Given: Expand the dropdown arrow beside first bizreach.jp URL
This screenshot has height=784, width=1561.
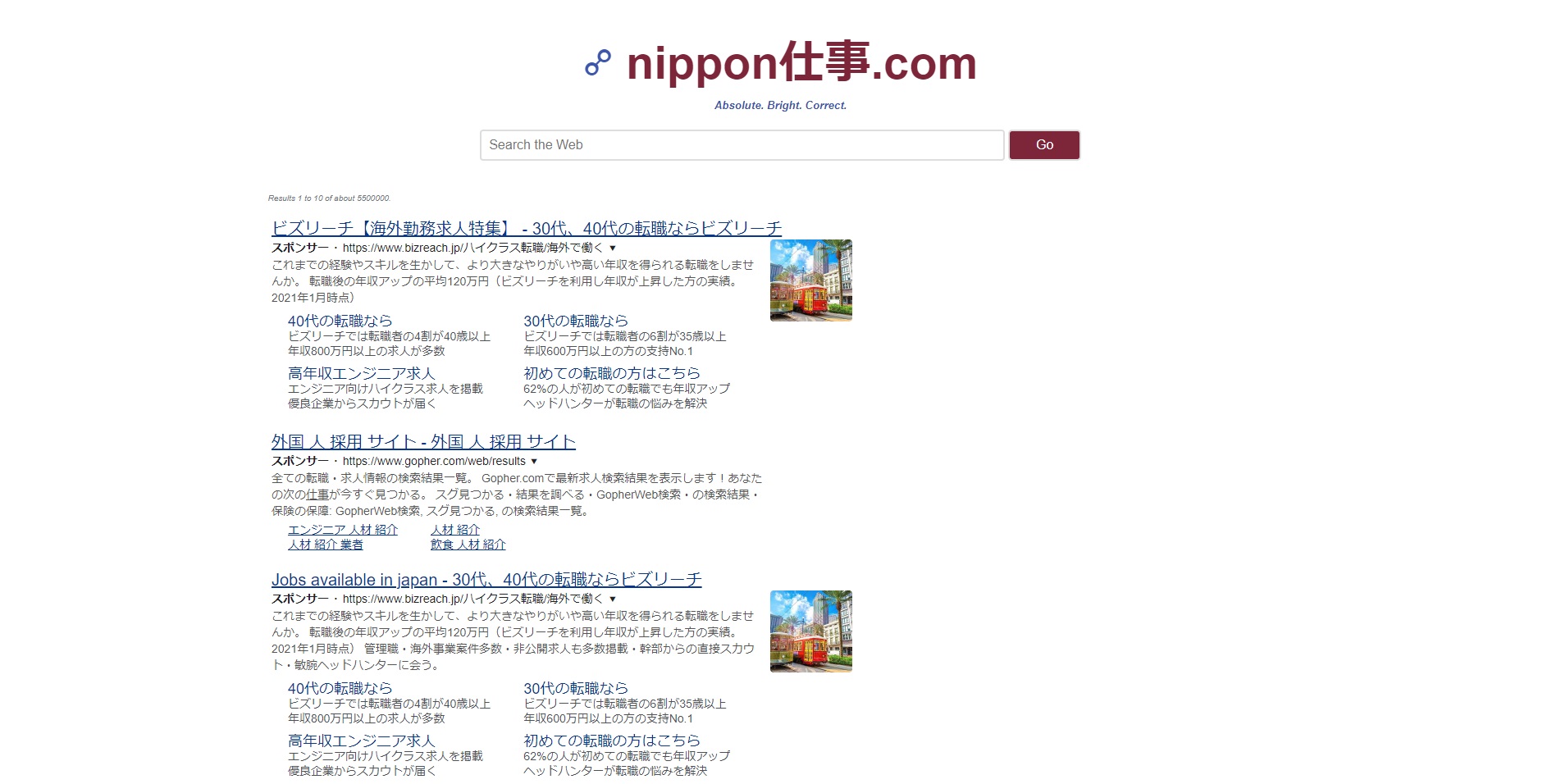Looking at the screenshot, I should click(x=613, y=248).
